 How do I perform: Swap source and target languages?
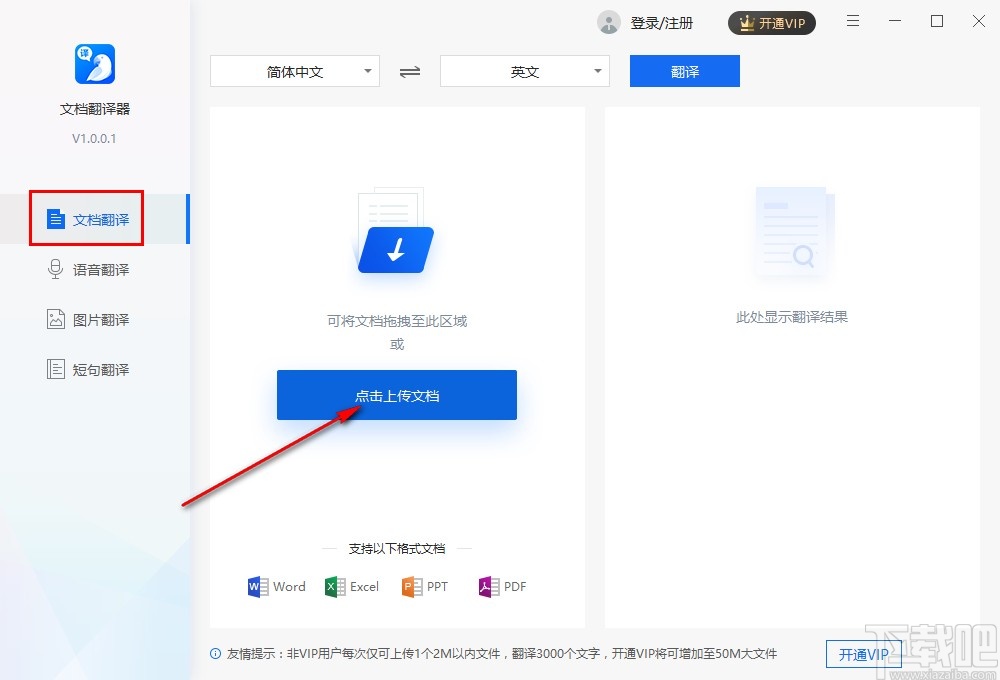[409, 71]
